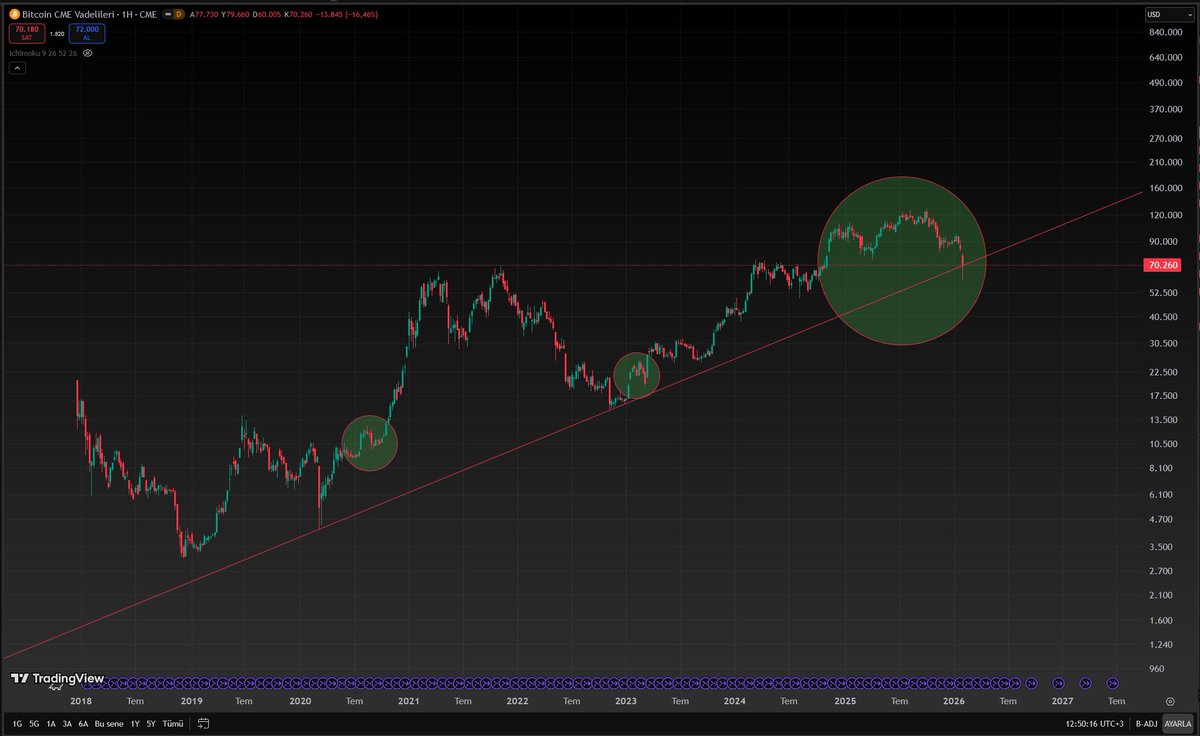Select the Bu sene range
The image size is (1200, 736).
click(x=107, y=723)
